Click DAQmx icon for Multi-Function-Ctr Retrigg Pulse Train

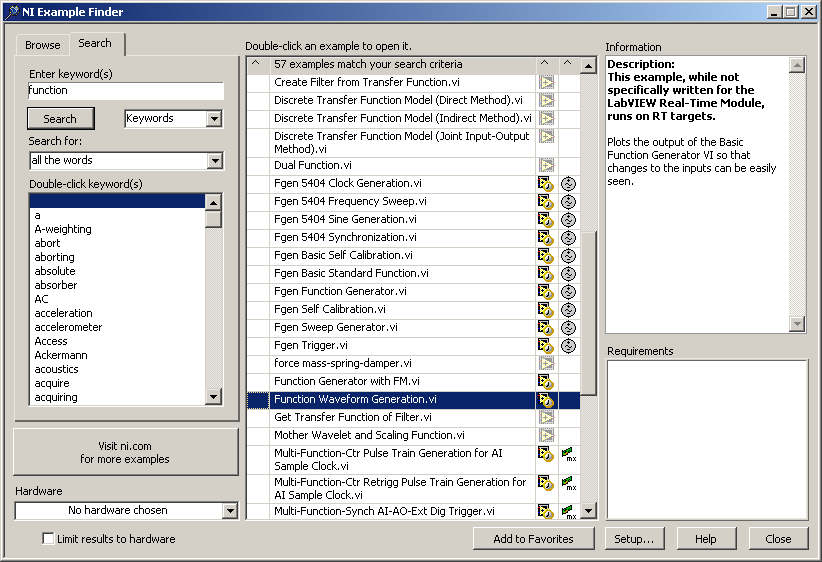tap(568, 483)
